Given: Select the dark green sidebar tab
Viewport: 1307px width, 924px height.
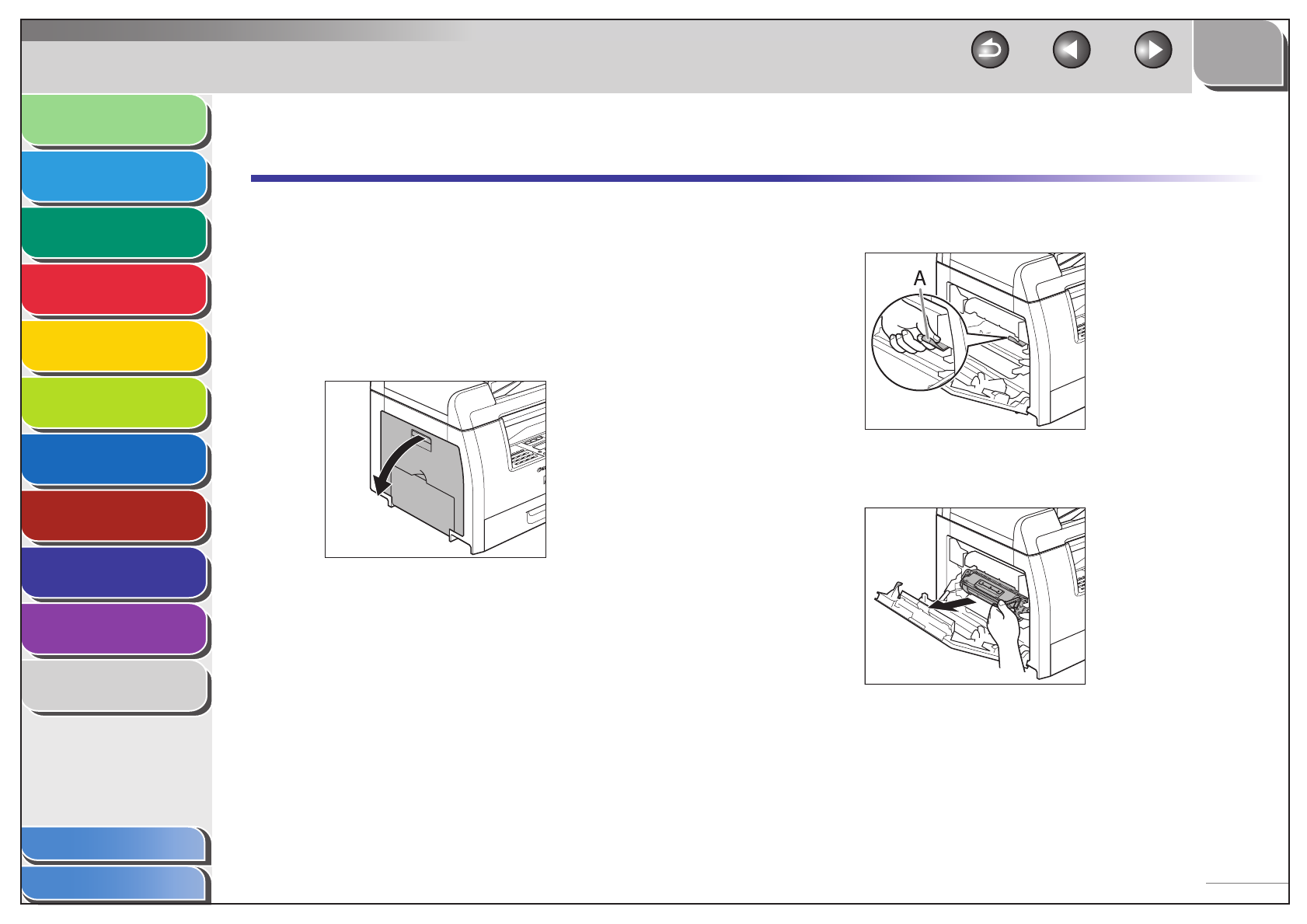Looking at the screenshot, I should (115, 234).
